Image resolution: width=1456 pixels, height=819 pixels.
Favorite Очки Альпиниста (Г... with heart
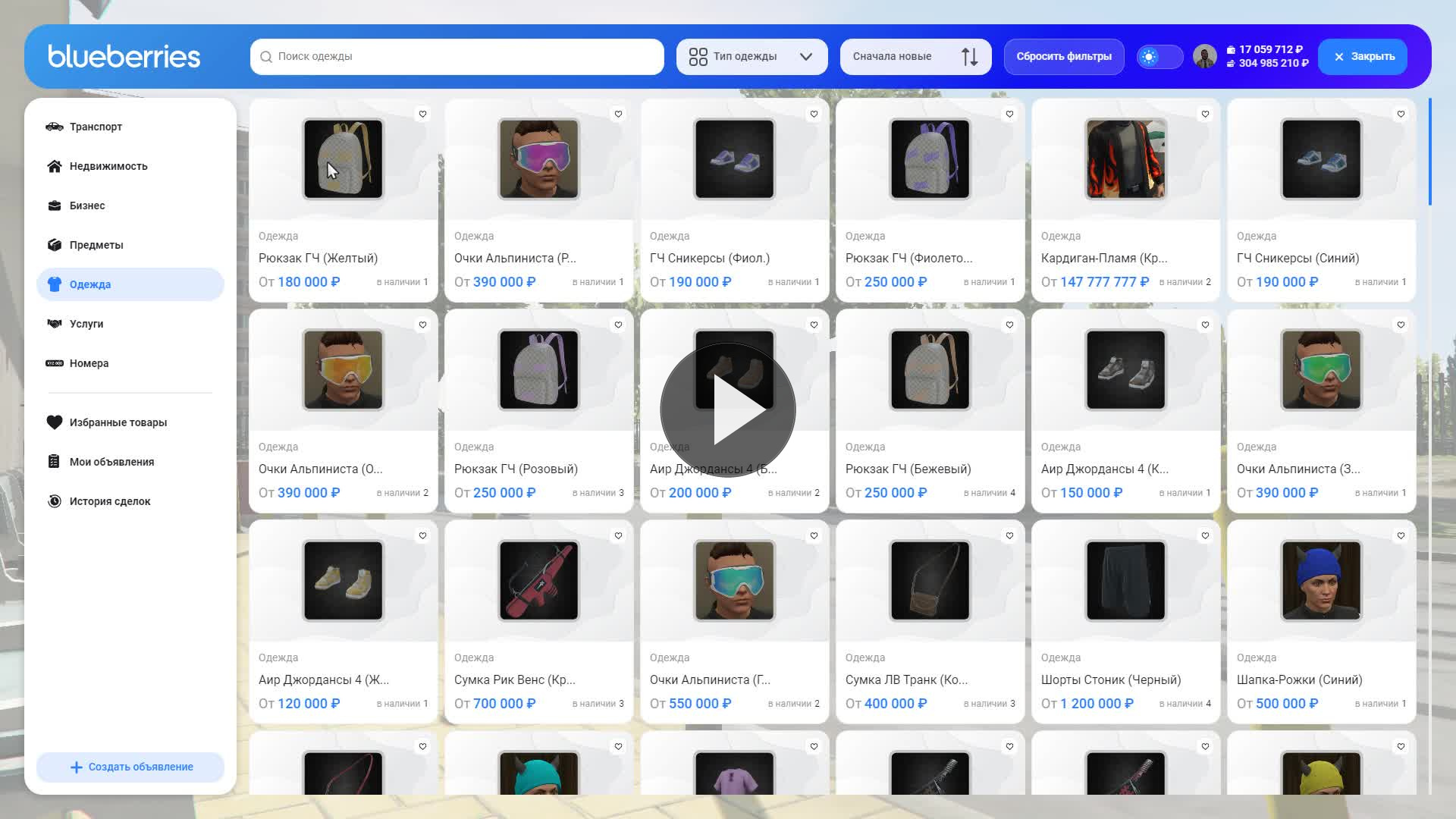pos(814,536)
